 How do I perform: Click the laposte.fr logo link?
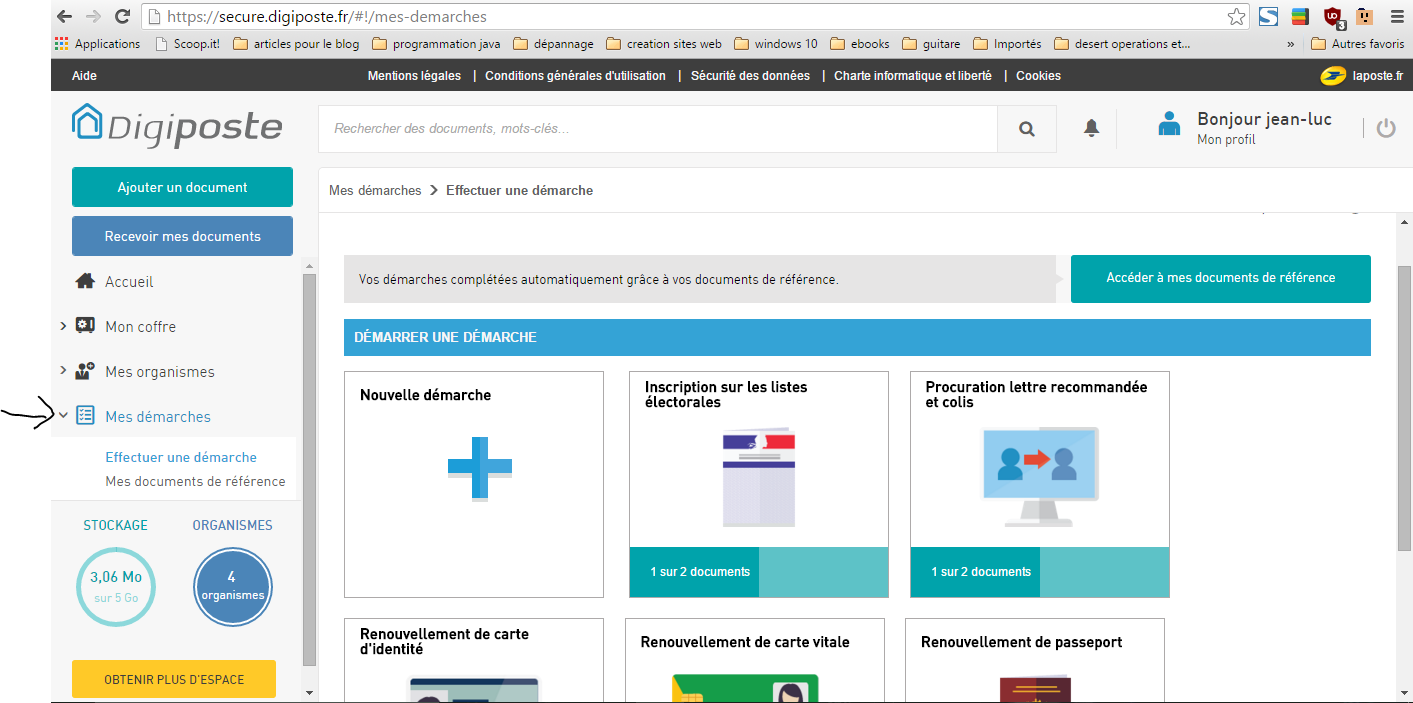click(1360, 75)
